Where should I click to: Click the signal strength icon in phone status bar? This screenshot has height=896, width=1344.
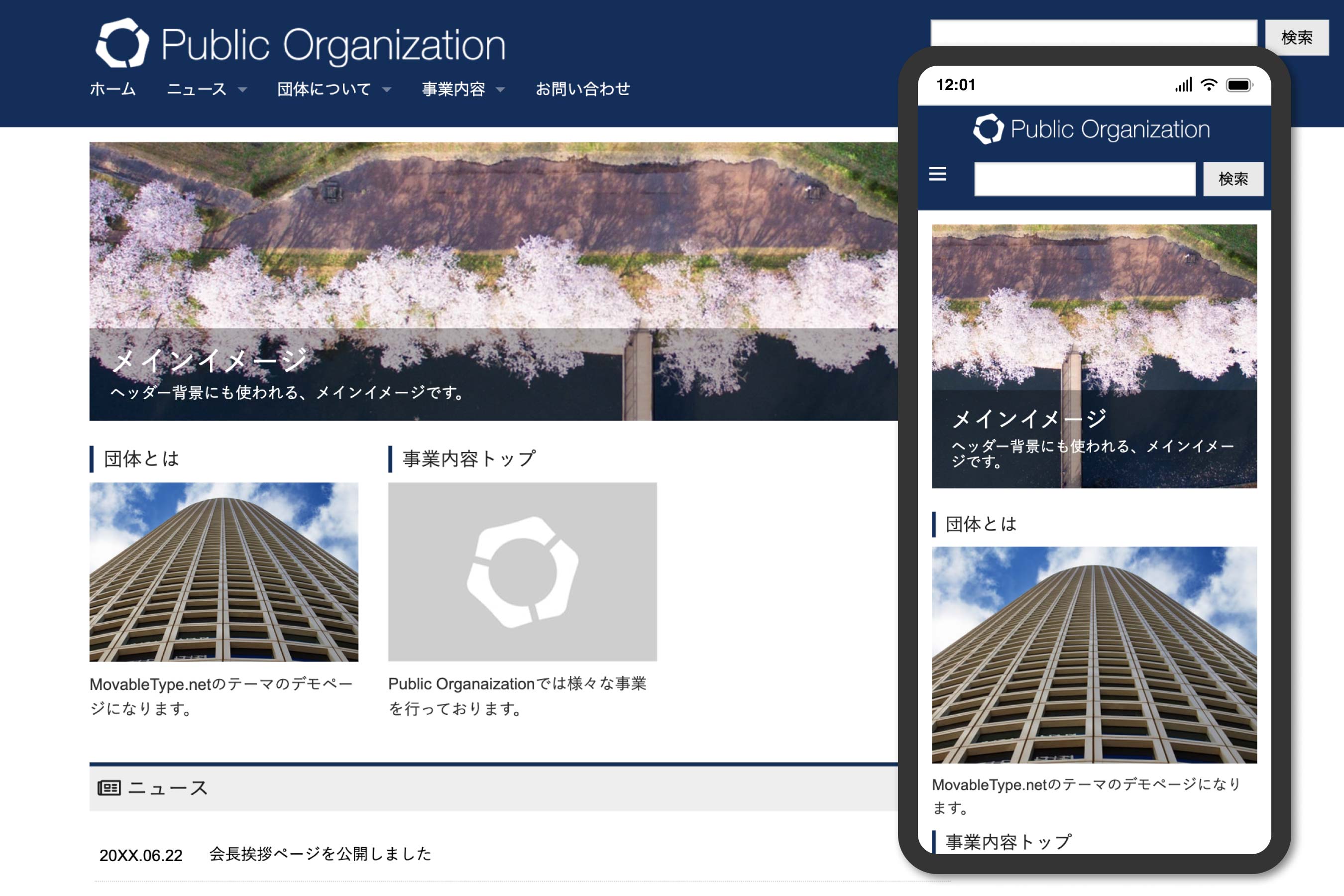click(x=1183, y=85)
